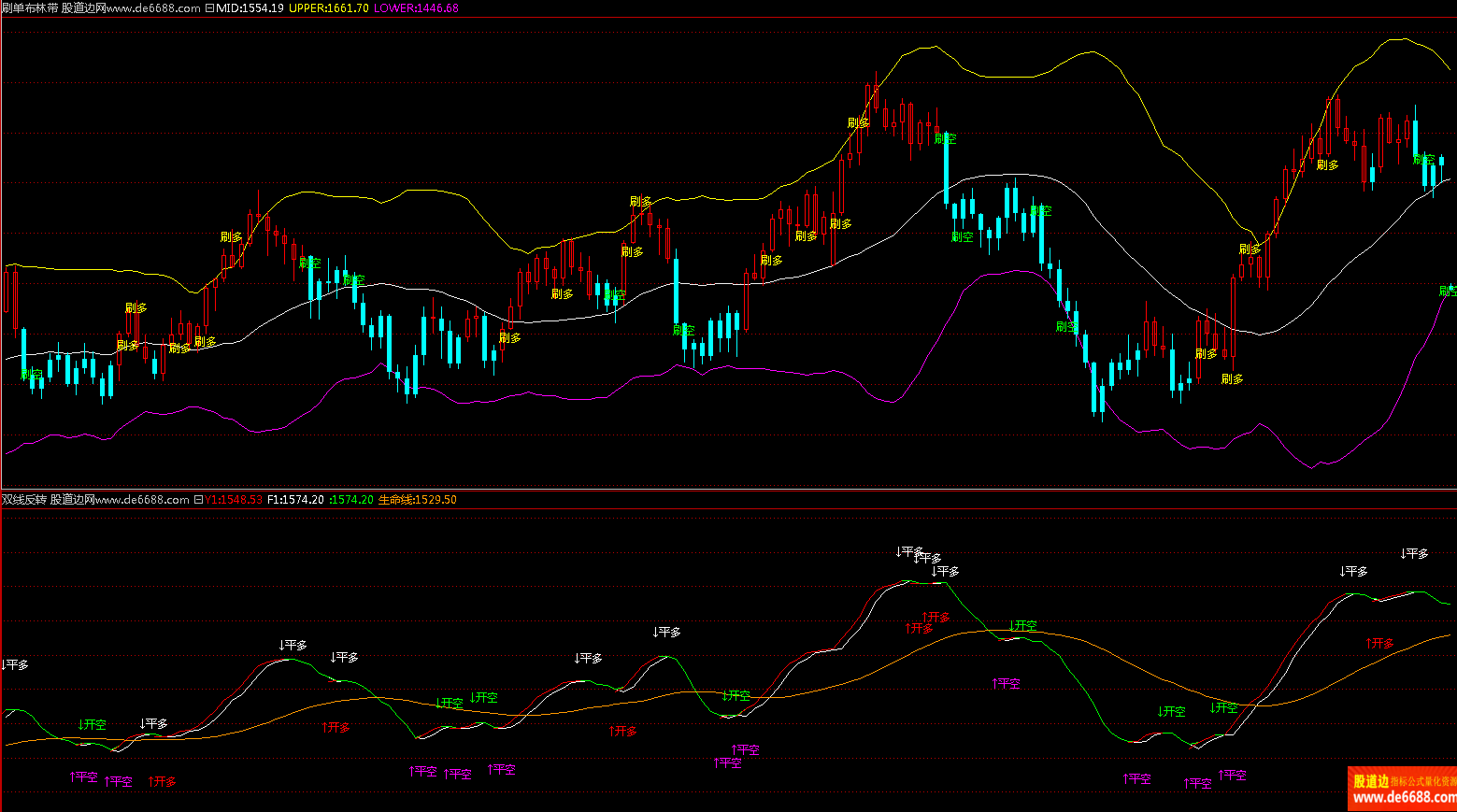The height and width of the screenshot is (812, 1457).
Task: Click the box icon before MID:1554.19
Action: pyautogui.click(x=209, y=8)
